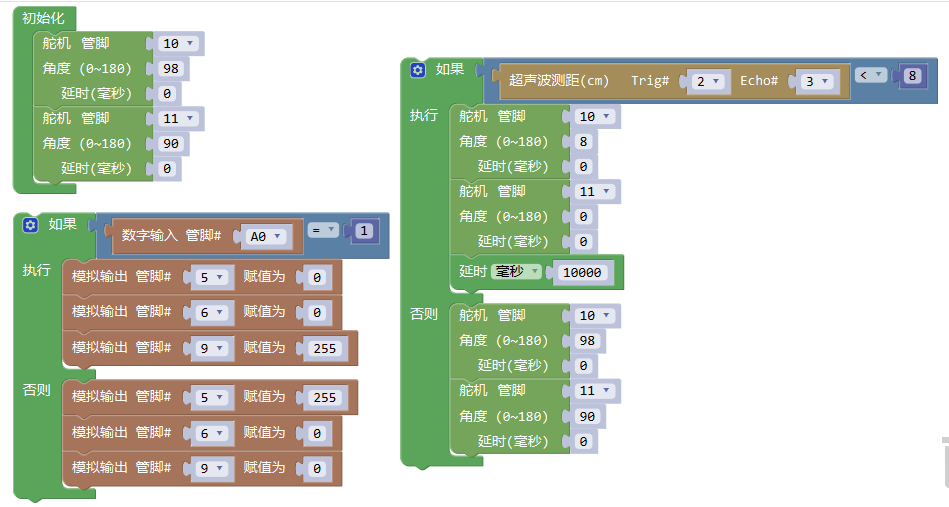The height and width of the screenshot is (507, 949).
Task: Open pin 11 dropdown in 初始化 block
Action: click(178, 119)
